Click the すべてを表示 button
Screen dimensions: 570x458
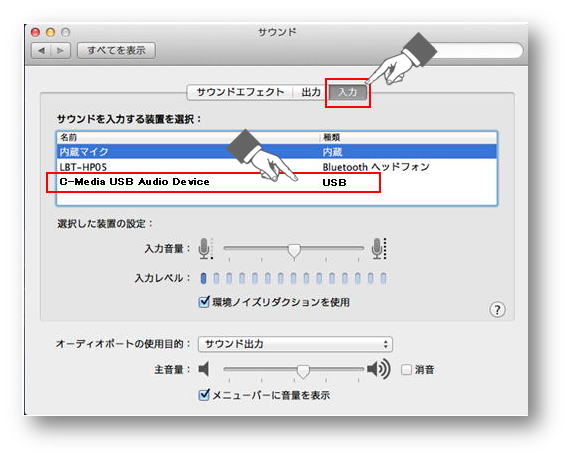(116, 51)
